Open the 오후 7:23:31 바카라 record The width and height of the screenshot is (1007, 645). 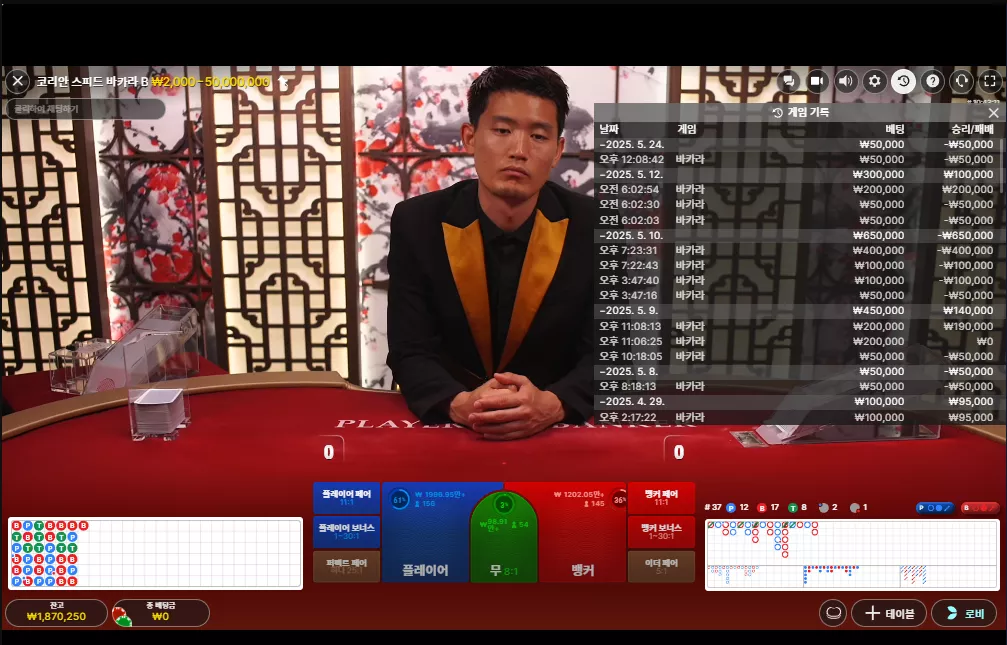[x=798, y=250]
